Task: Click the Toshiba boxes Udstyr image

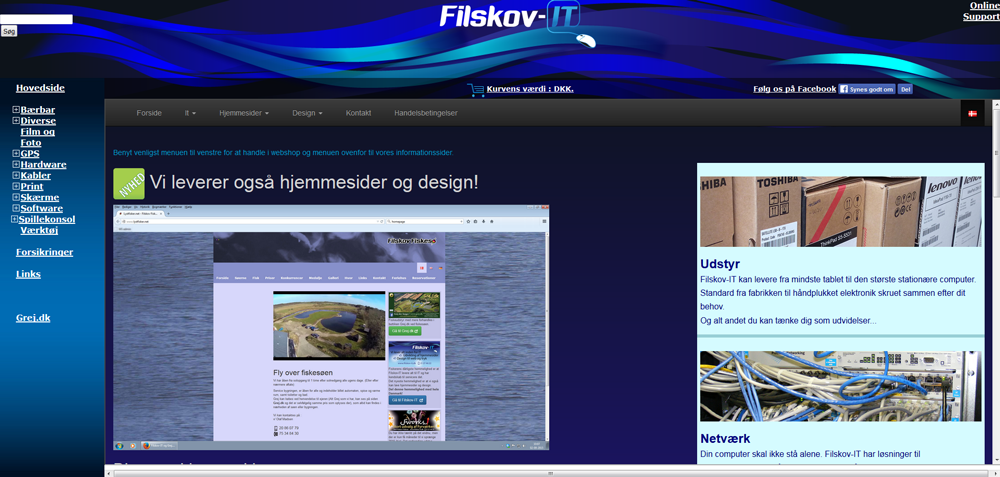Action: pyautogui.click(x=841, y=212)
